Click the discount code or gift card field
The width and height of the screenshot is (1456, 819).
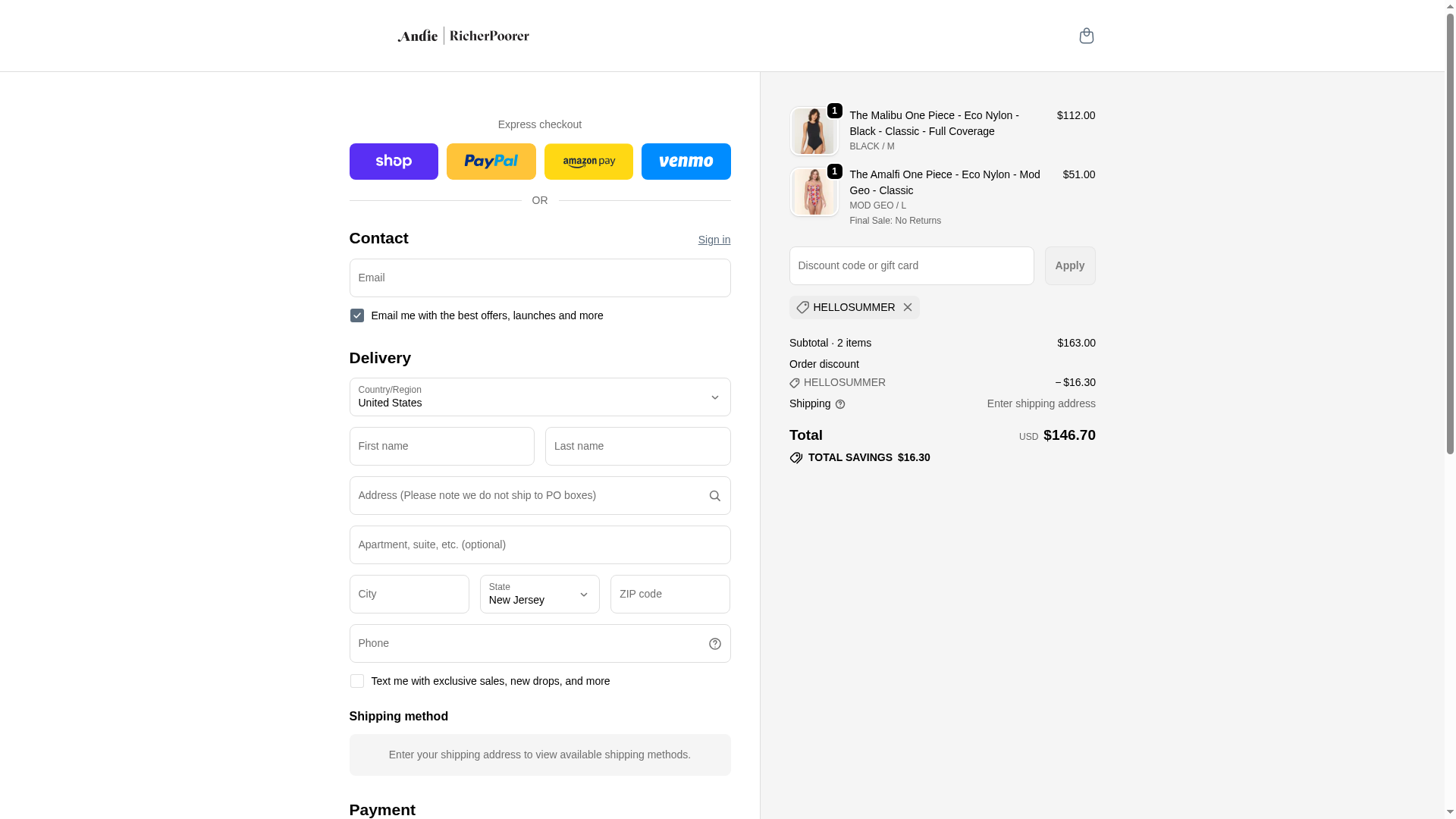pyautogui.click(x=911, y=265)
